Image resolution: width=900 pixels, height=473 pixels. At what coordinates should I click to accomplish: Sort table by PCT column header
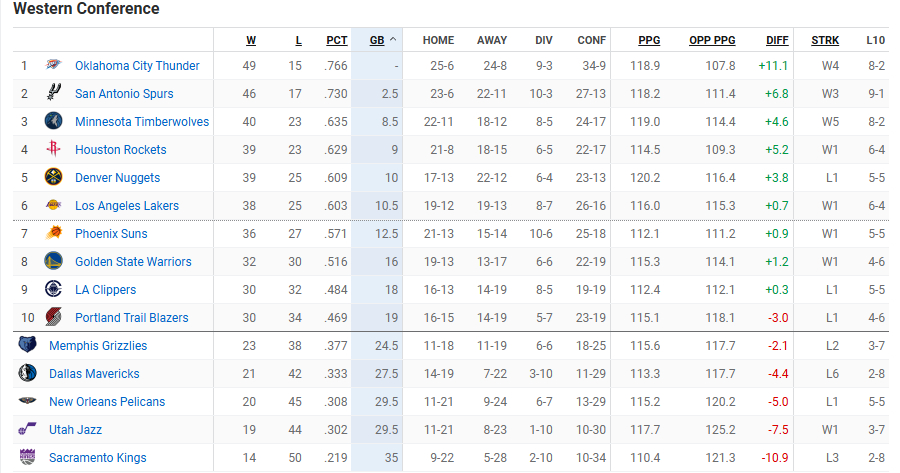[336, 40]
